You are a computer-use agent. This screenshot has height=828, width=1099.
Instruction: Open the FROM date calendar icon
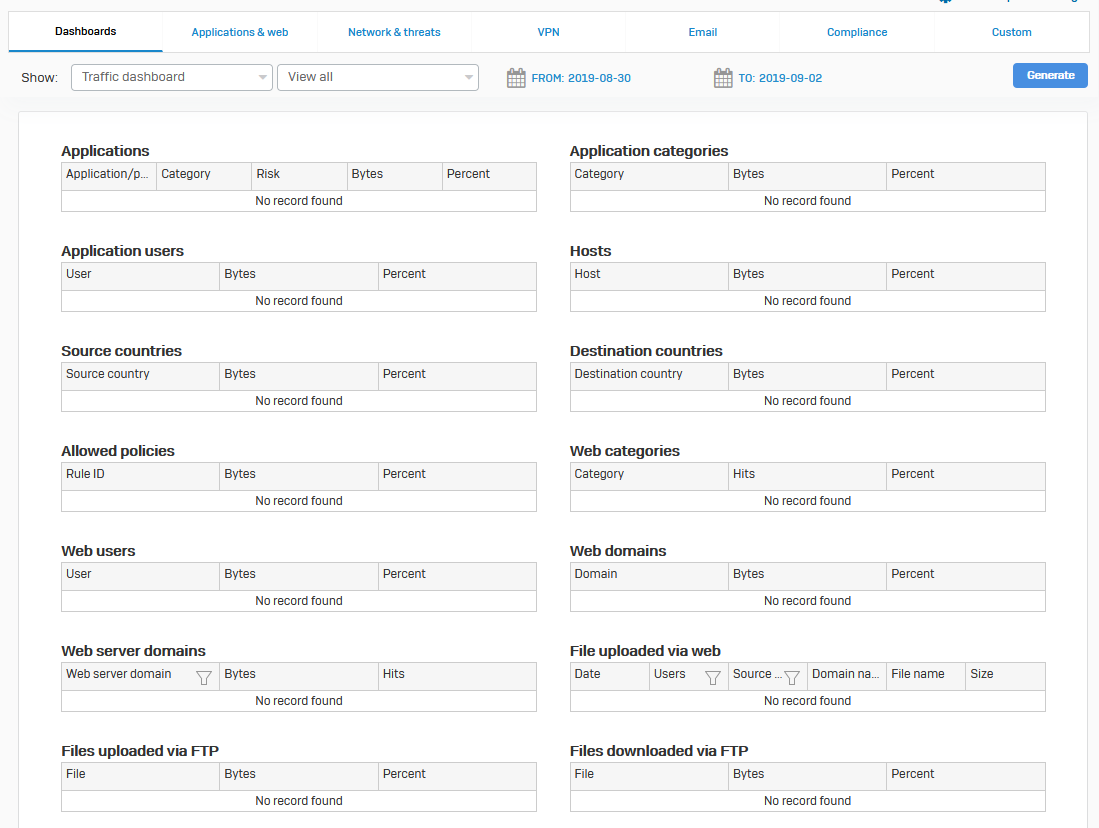pyautogui.click(x=516, y=78)
